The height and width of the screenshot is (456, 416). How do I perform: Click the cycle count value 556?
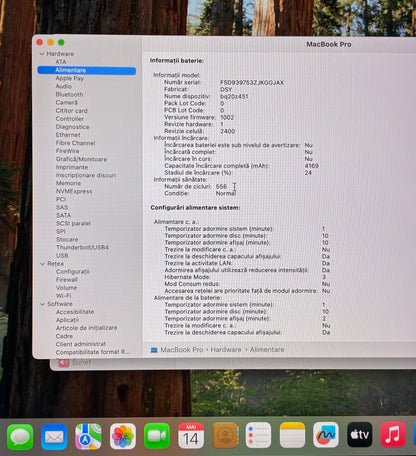(x=221, y=187)
